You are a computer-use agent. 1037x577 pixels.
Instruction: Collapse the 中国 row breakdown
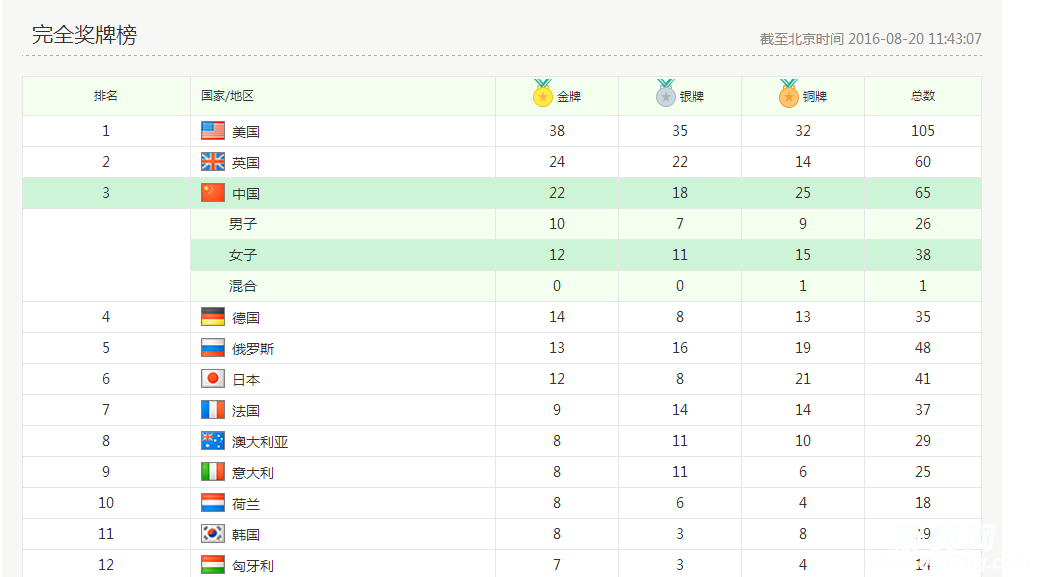pos(246,193)
